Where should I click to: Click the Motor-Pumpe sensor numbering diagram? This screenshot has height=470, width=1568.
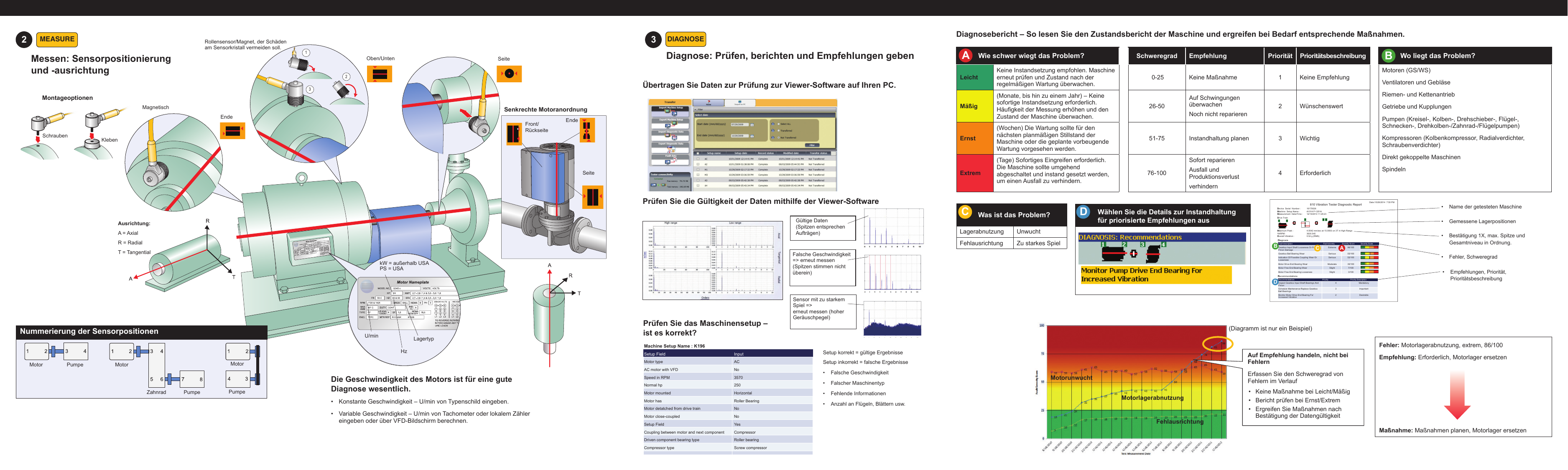[56, 355]
